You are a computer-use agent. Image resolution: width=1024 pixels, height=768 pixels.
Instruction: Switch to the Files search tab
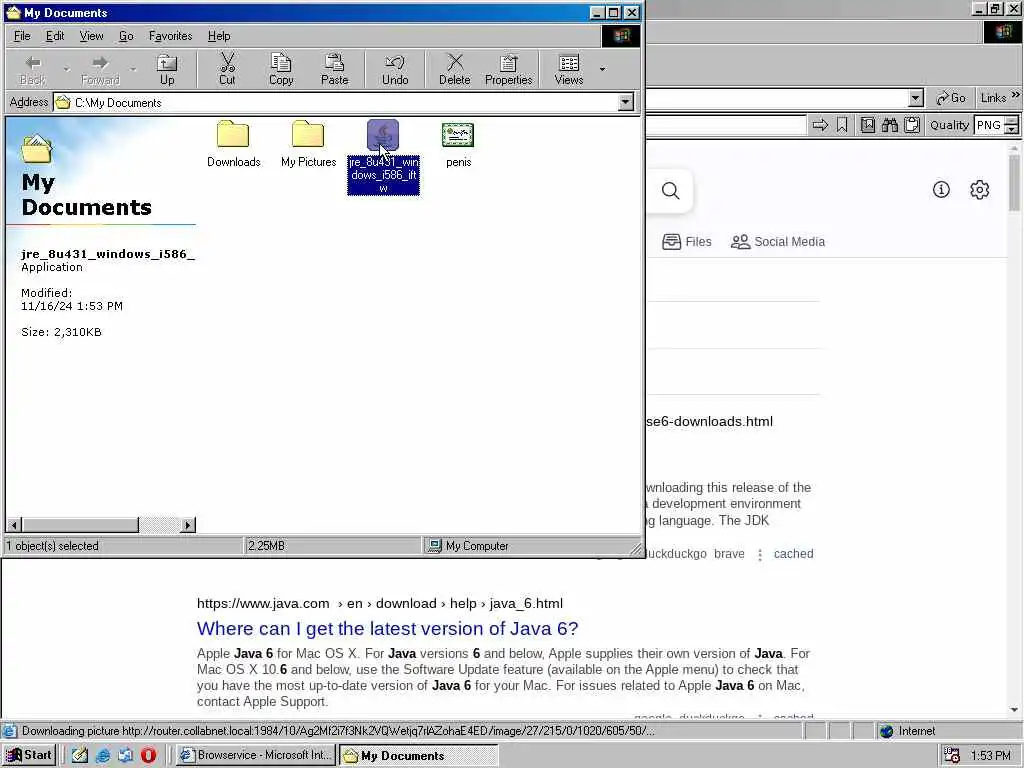[686, 242]
